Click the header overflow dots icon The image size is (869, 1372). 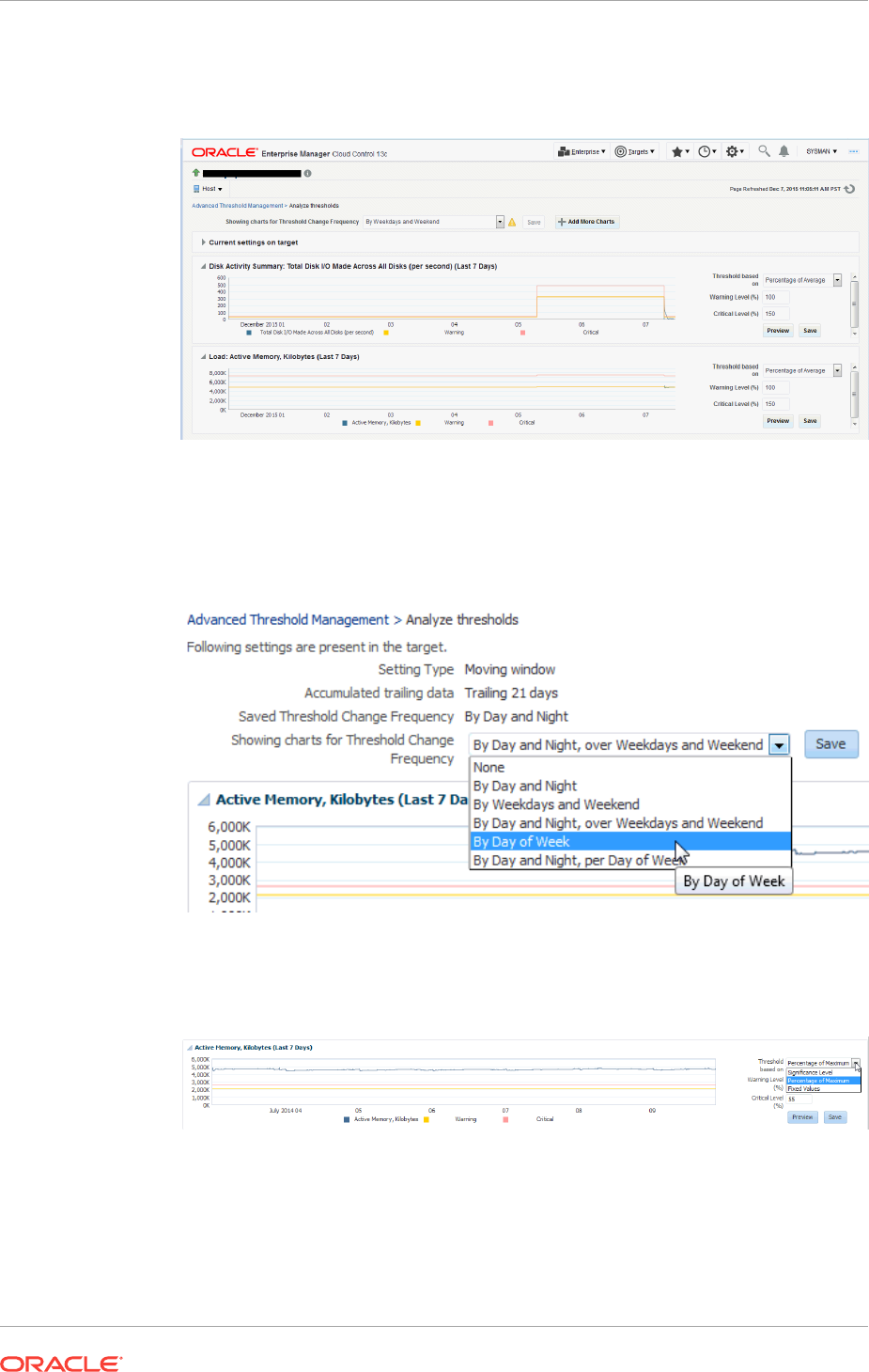(x=853, y=151)
